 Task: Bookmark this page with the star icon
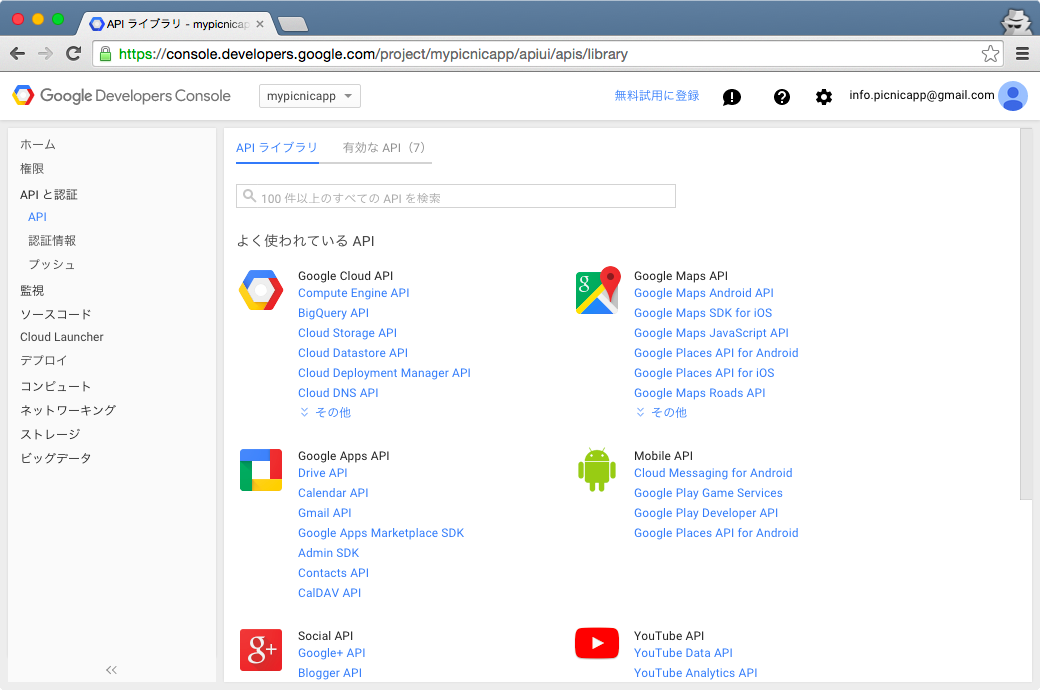[990, 54]
